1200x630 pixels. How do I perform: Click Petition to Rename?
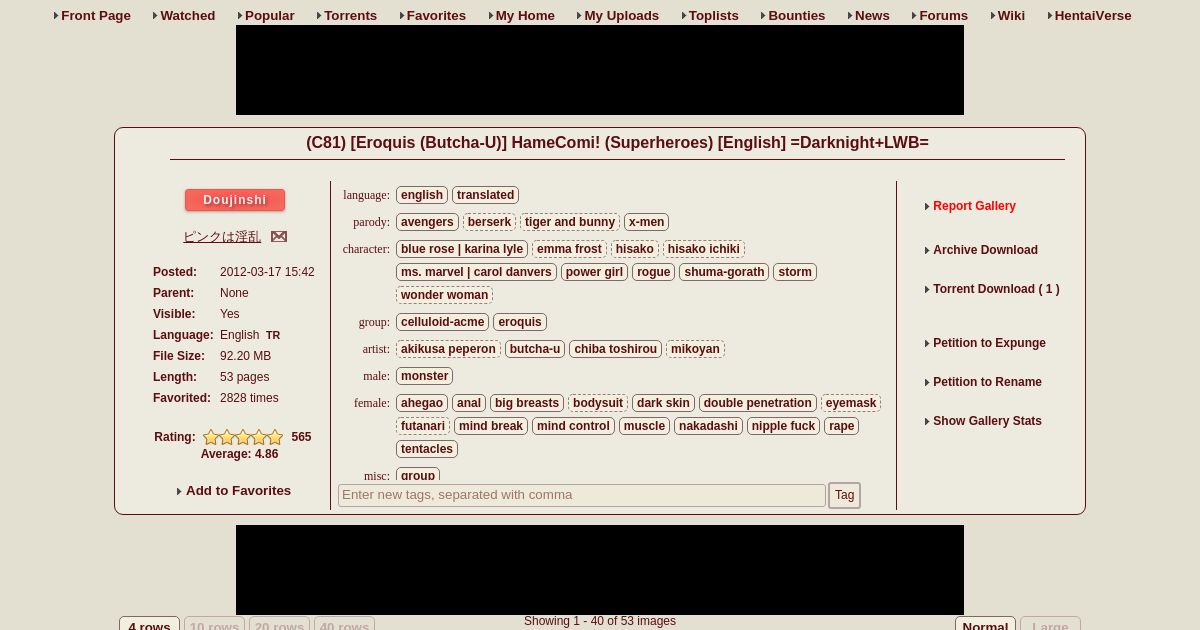coord(987,382)
